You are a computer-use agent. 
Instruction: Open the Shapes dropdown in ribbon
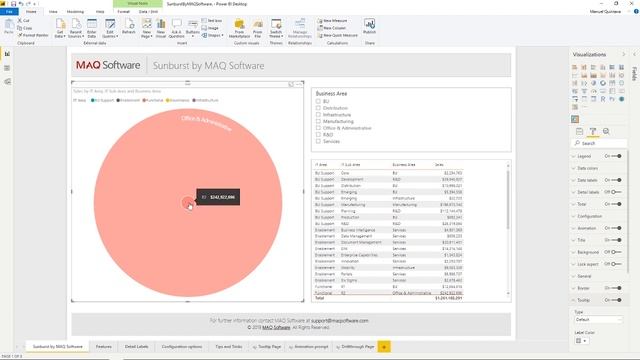213,35
